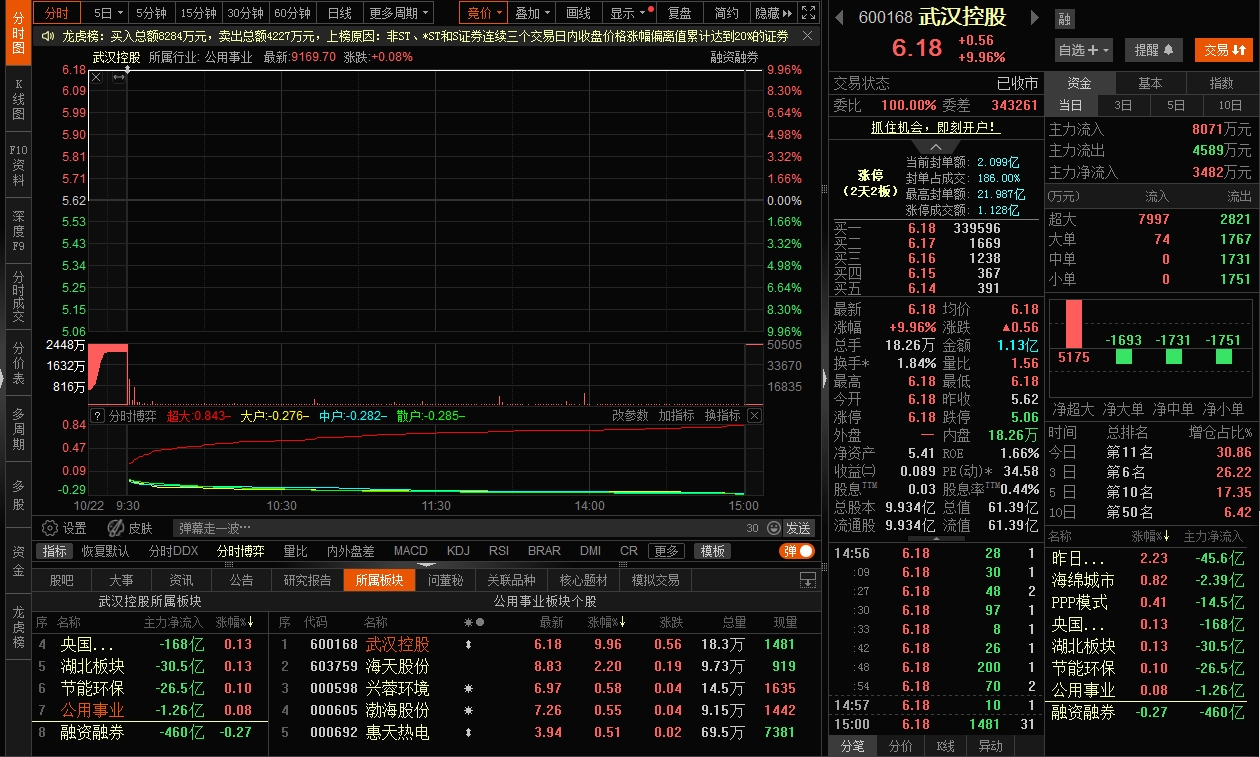The height and width of the screenshot is (757, 1260).
Task: Click 融资融券 label above chart
Action: [x=734, y=57]
